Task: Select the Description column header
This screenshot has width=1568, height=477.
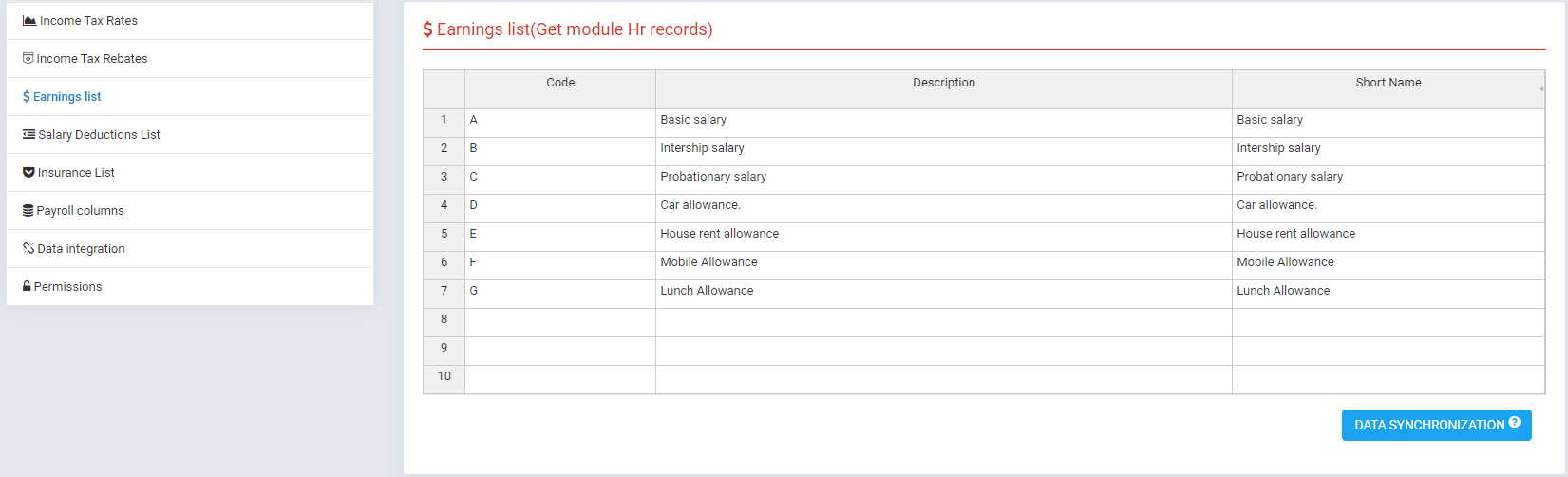Action: 943,83
